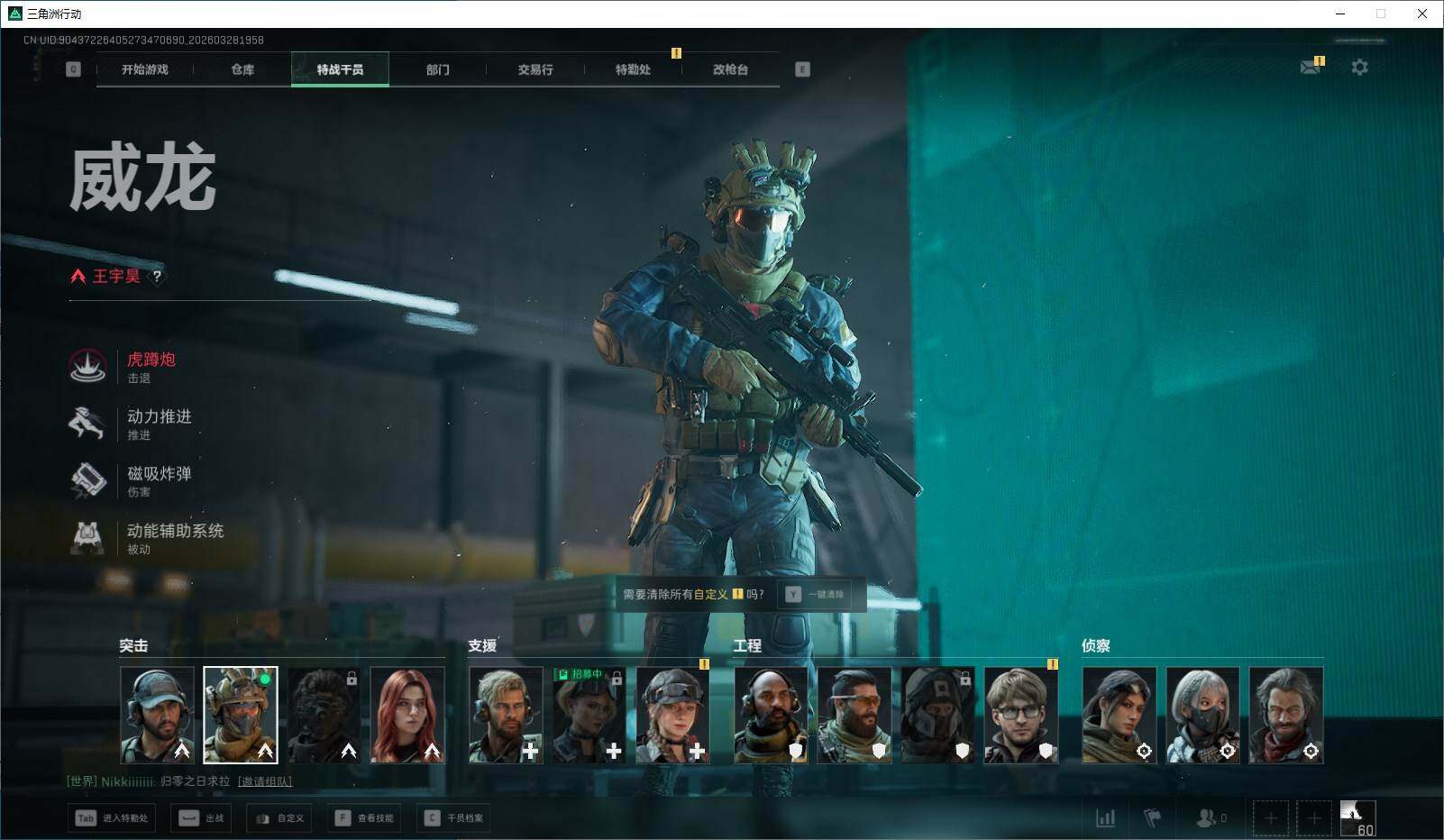Select the glasses-wearing engineer operator portrait
This screenshot has width=1444, height=840.
tap(1020, 715)
